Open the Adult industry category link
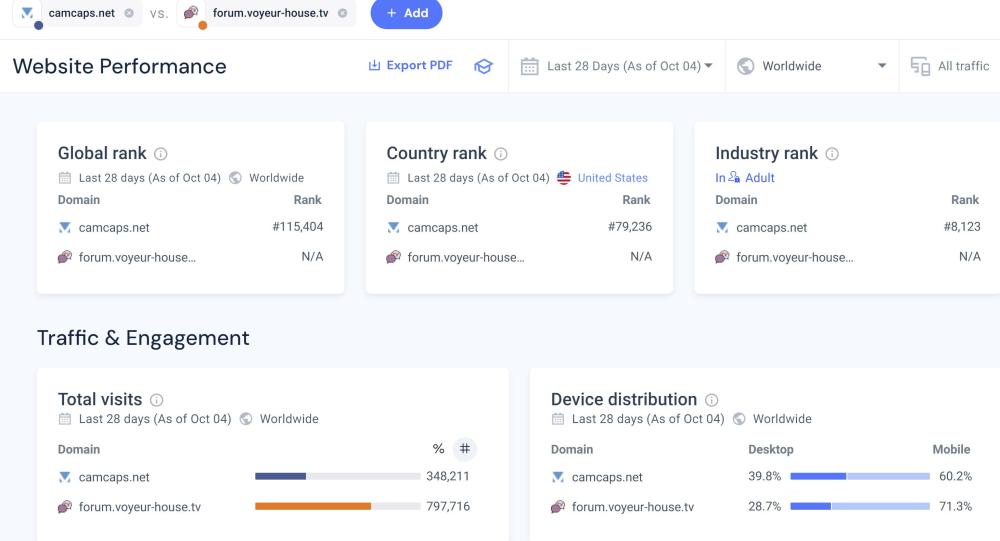 point(759,178)
